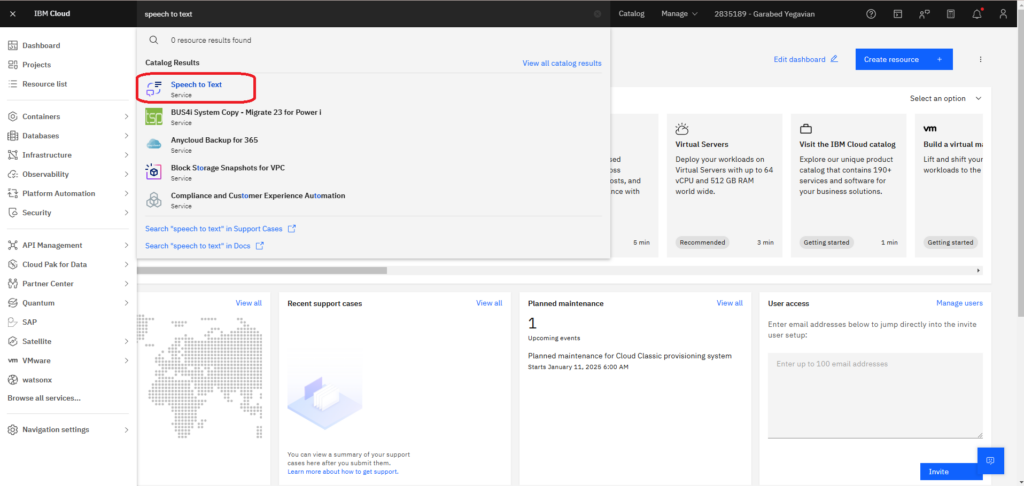Image resolution: width=1024 pixels, height=486 pixels.
Task: Expand the Navigation settings chevron
Action: [126, 430]
